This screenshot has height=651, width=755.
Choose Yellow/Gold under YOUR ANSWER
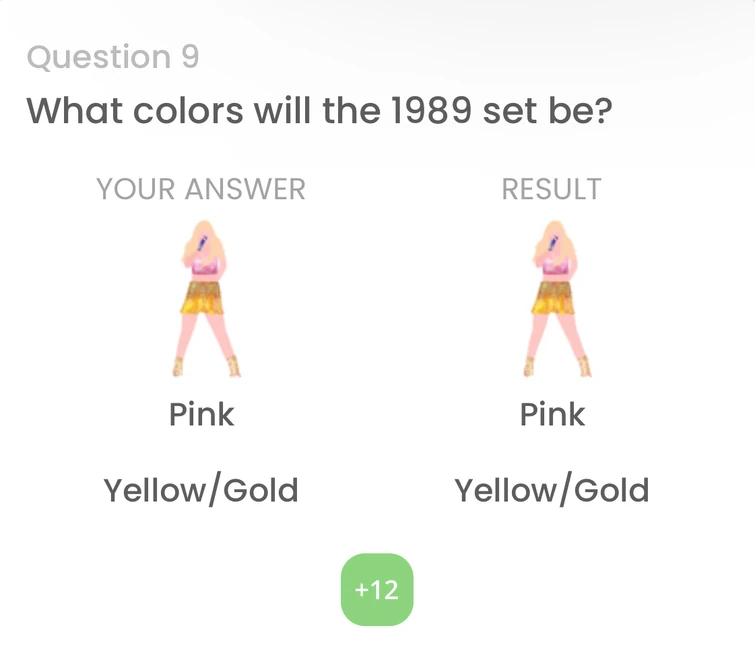[201, 490]
